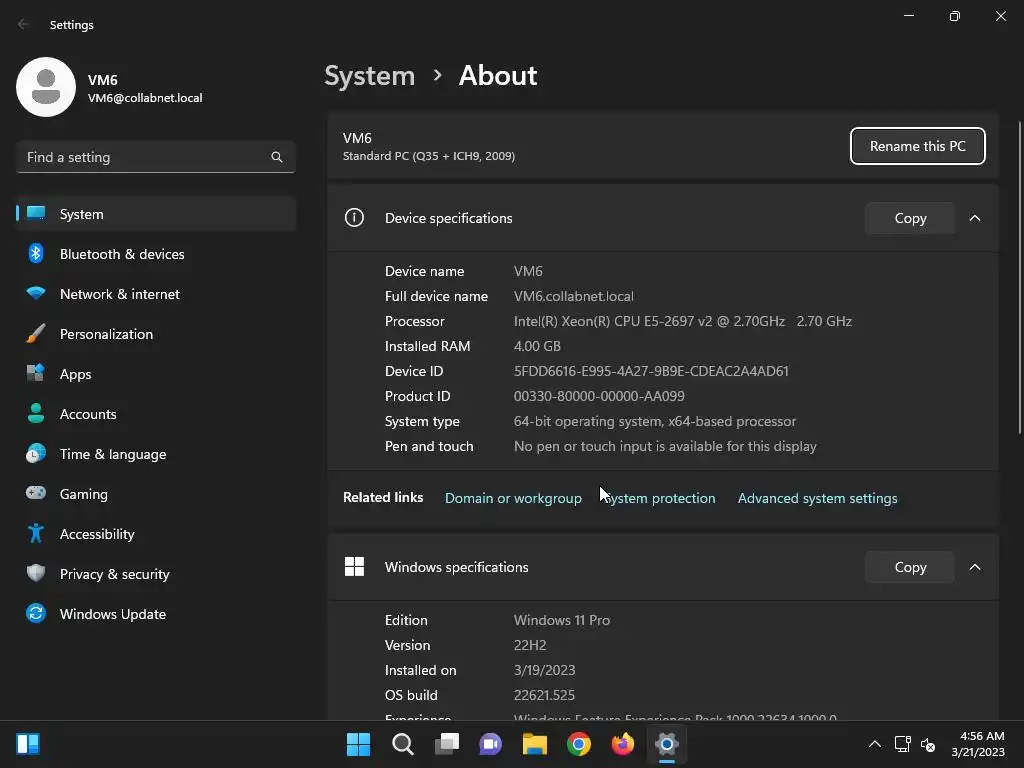This screenshot has width=1024, height=768.
Task: Click the vertical scrollbar of About page
Action: point(1019,278)
